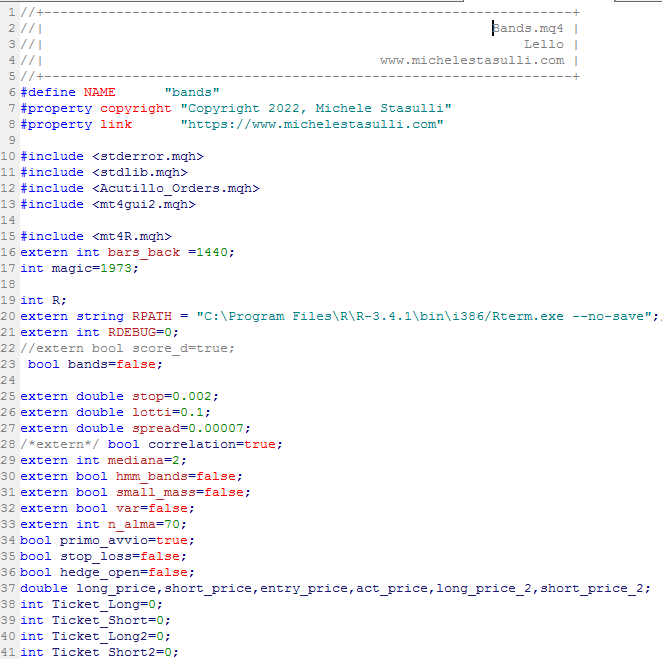The width and height of the screenshot is (662, 659).
Task: Click www.michelestasulli.com in the header comment
Action: click(472, 60)
